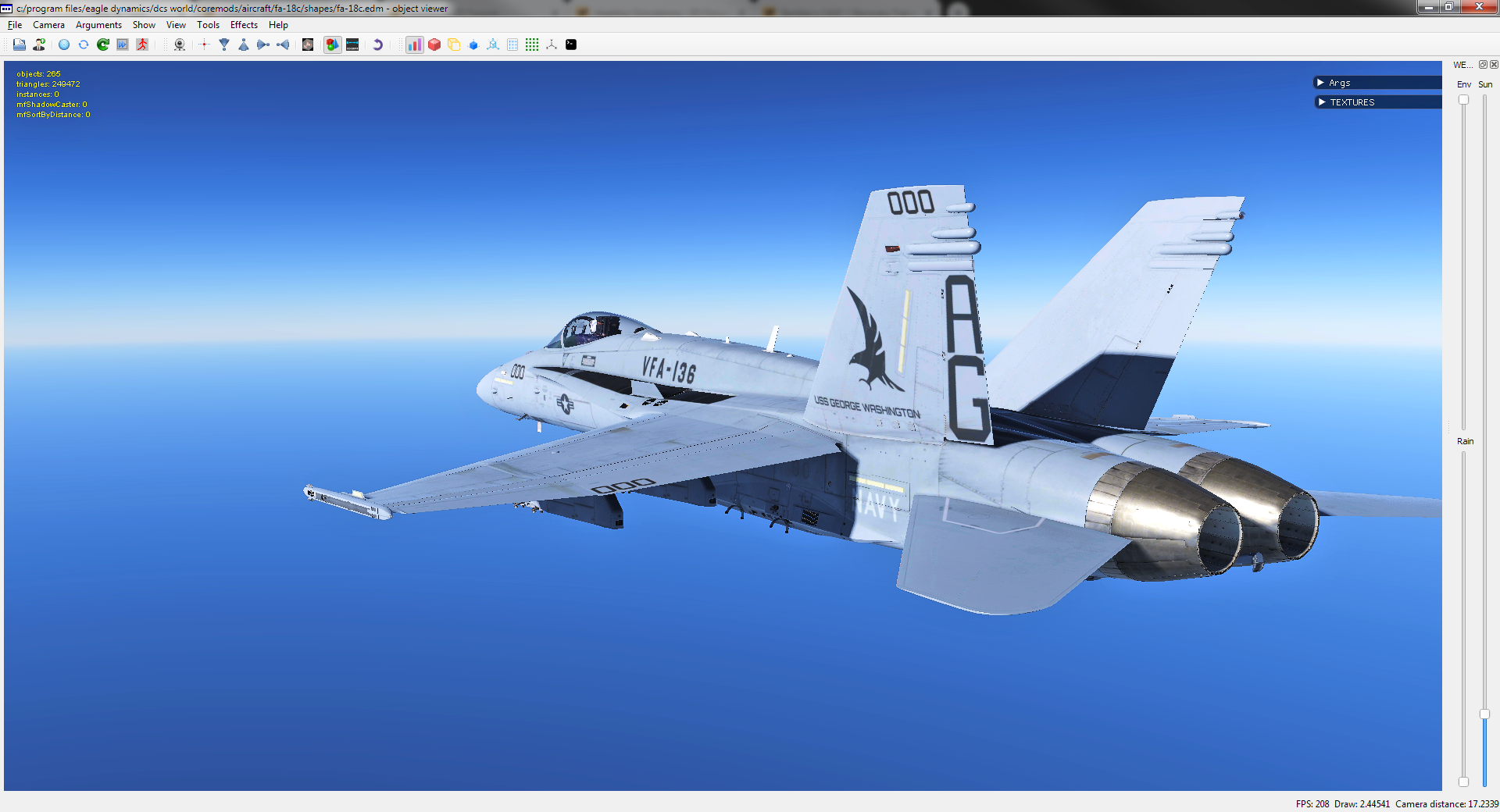Click the red running figure icon
Viewport: 1500px width, 812px height.
[142, 45]
